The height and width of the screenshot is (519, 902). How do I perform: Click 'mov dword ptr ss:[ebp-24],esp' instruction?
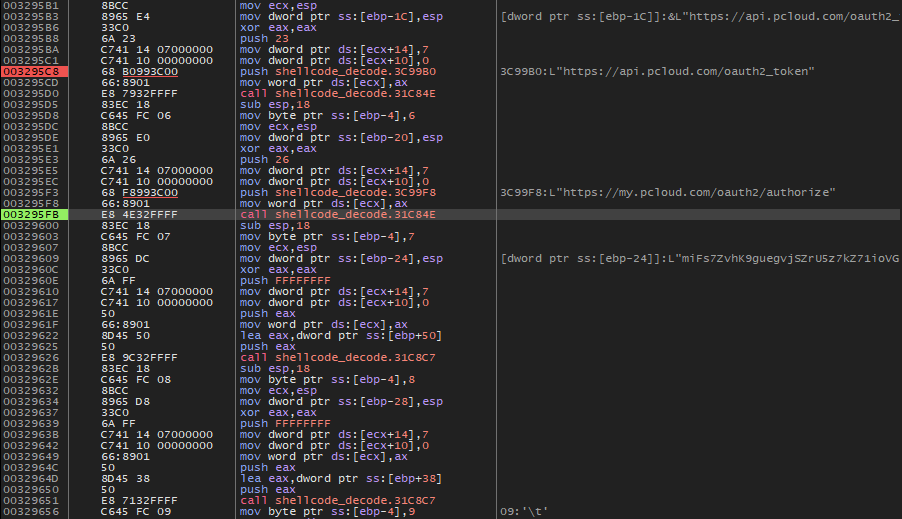341,258
